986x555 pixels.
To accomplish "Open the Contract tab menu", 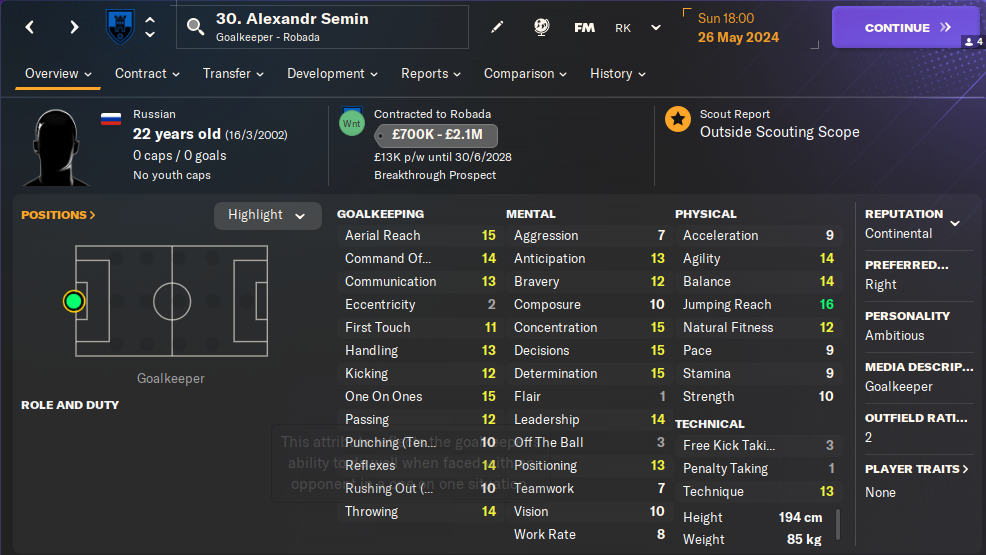I will 147,74.
